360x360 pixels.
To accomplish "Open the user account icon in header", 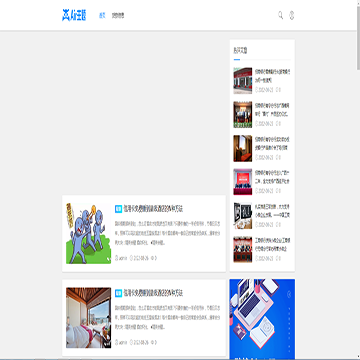I will [x=291, y=15].
